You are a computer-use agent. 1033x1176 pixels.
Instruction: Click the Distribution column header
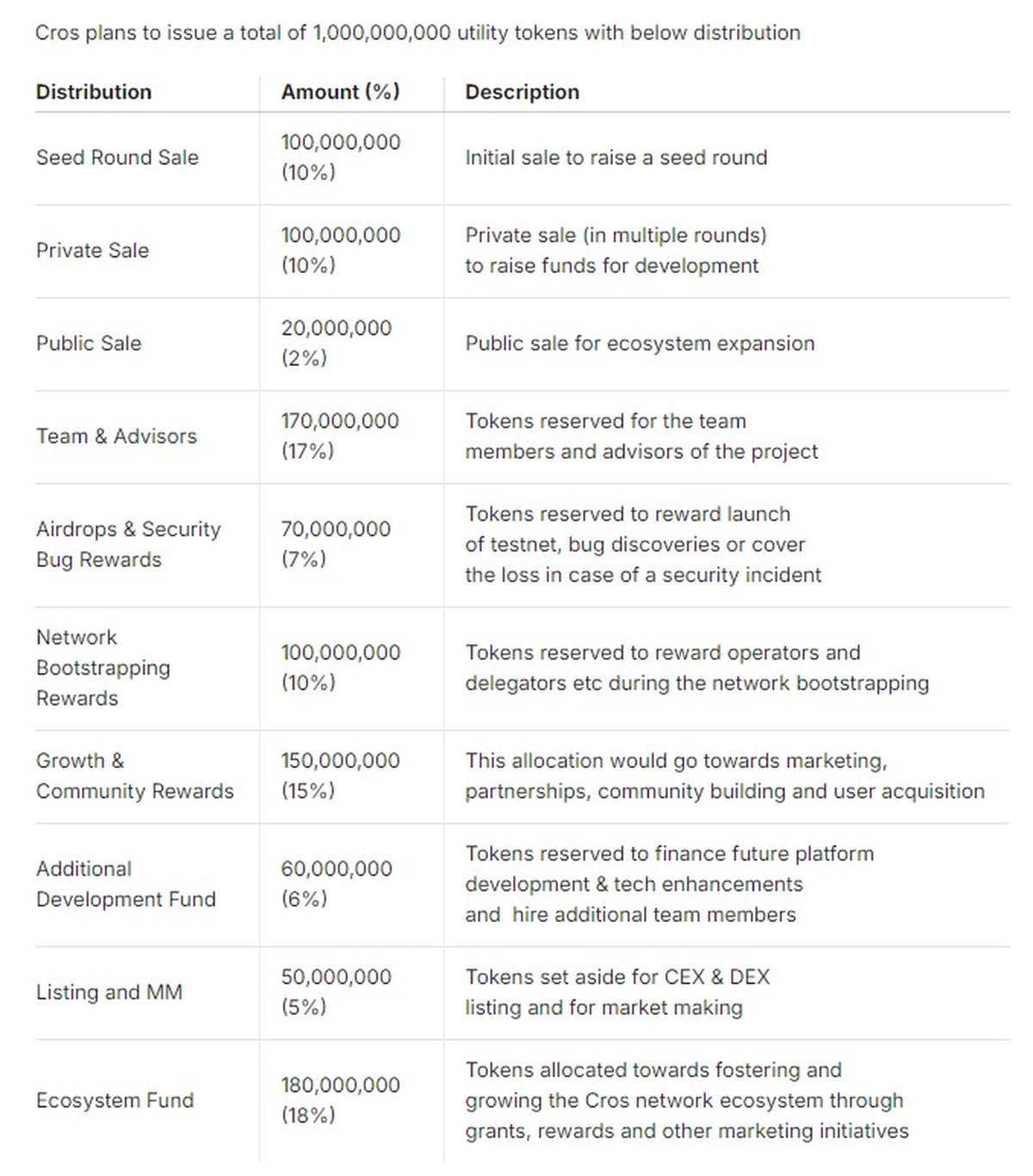(94, 92)
